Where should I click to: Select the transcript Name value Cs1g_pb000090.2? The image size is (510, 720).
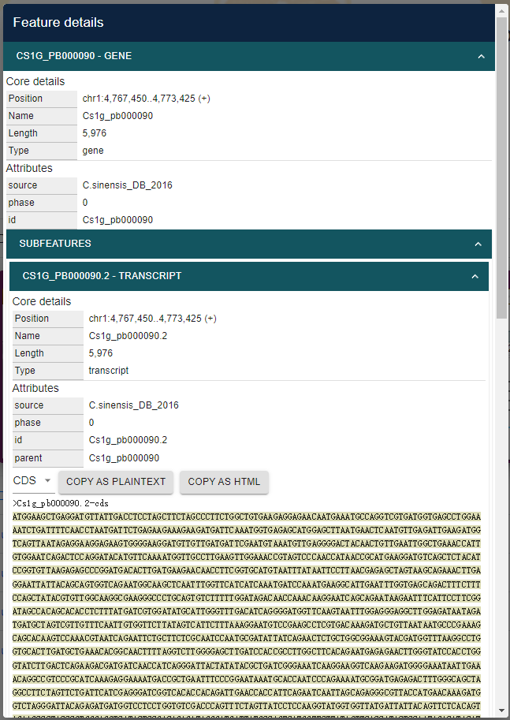[x=128, y=336]
